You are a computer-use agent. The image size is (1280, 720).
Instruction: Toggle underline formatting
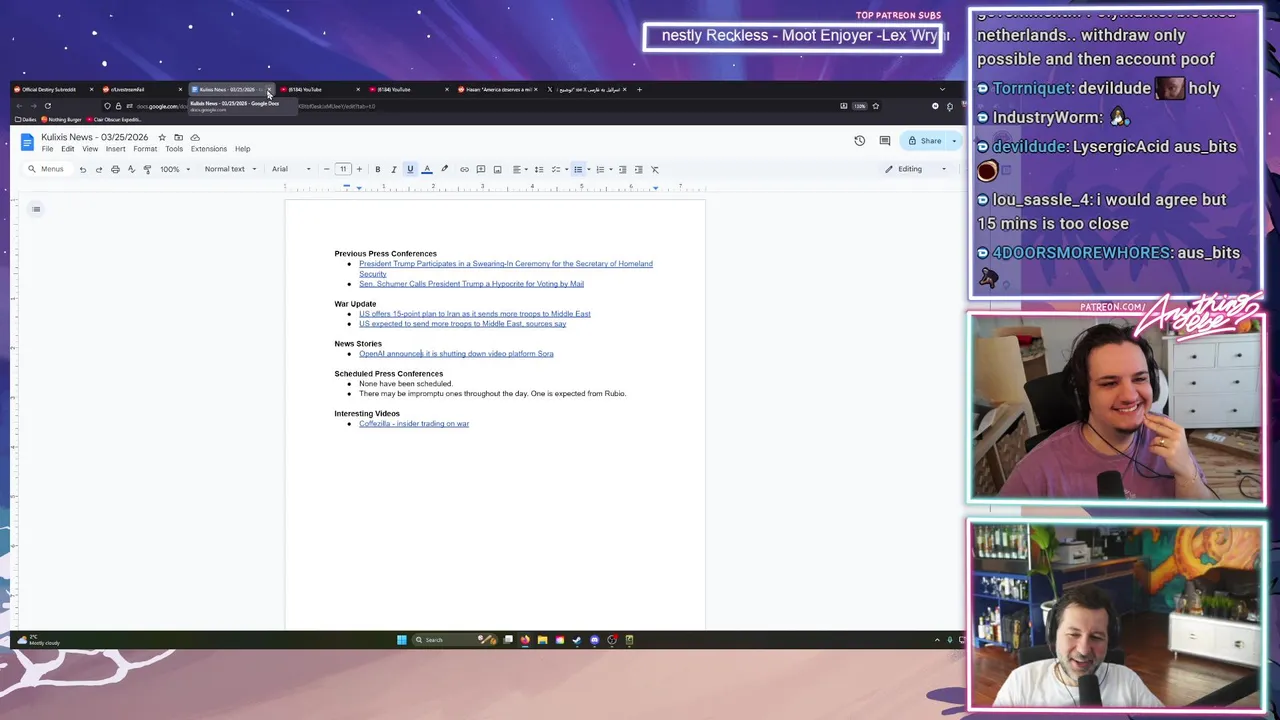point(410,169)
